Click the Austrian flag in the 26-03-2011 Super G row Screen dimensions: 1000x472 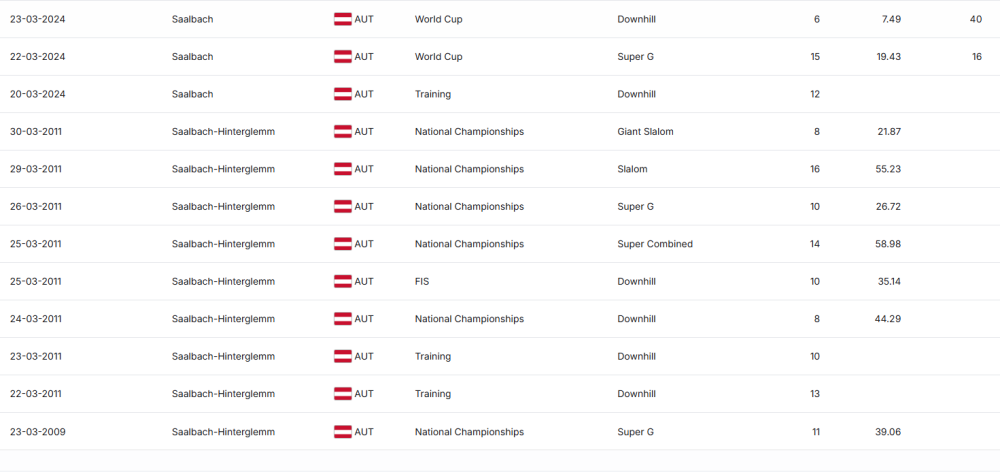pyautogui.click(x=342, y=207)
